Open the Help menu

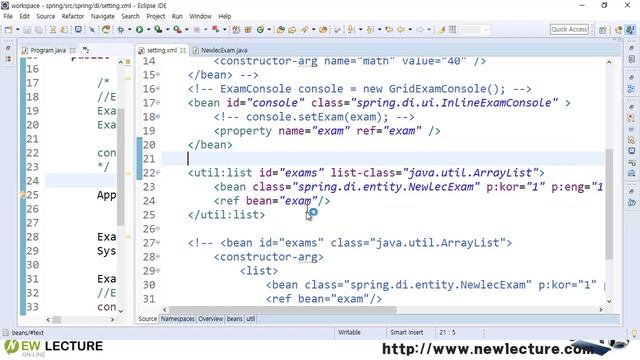[224, 16]
